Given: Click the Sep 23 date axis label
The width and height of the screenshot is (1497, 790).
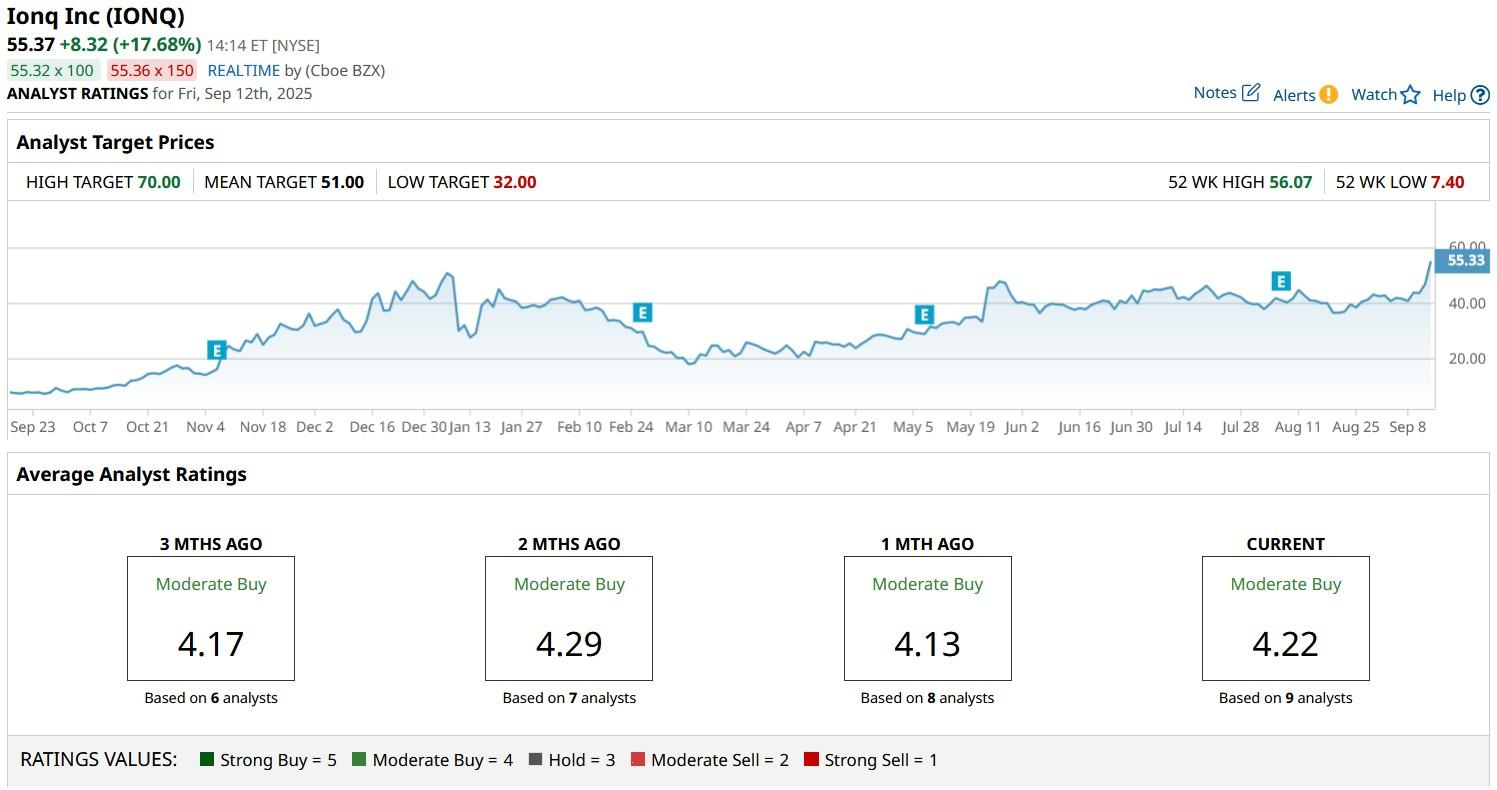Looking at the screenshot, I should click(x=33, y=427).
